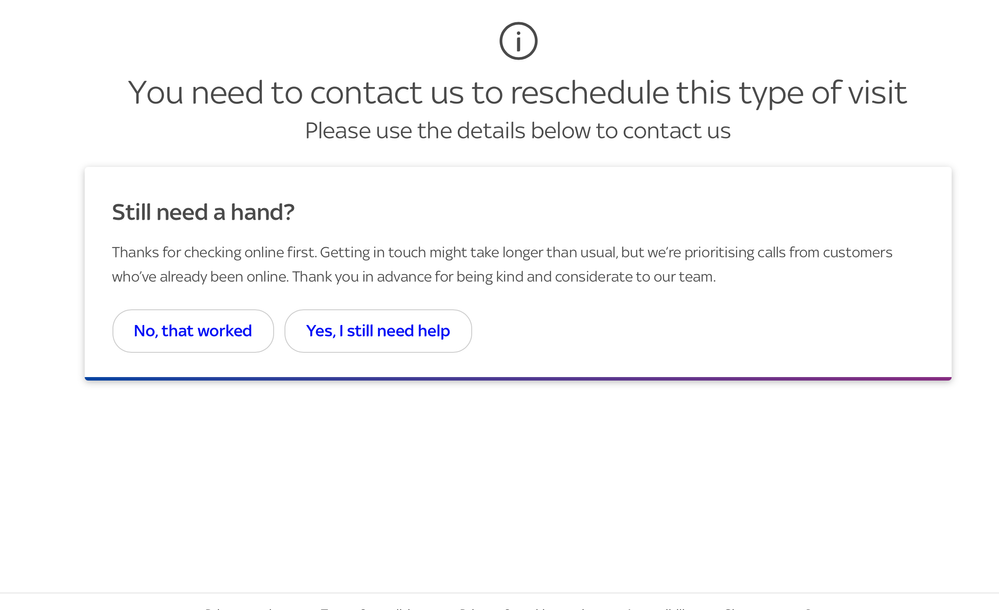Choose "Yes, I still need help"

click(x=378, y=331)
